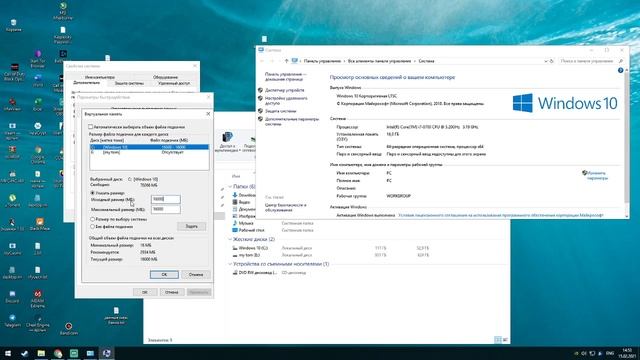Switch to the Дополнительно tab
This screenshot has width=640, height=360.
[87, 83]
